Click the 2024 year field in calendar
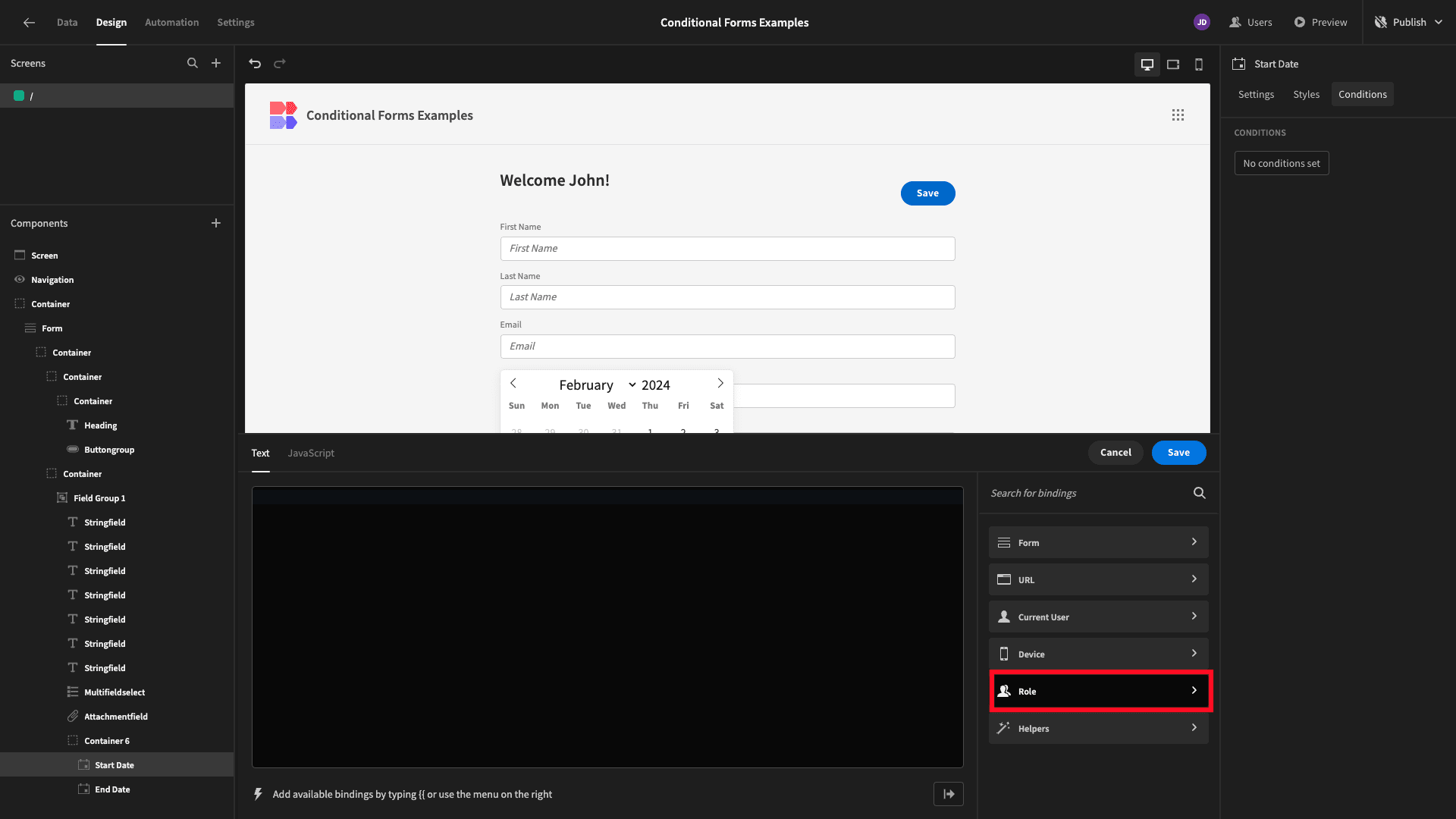The width and height of the screenshot is (1456, 819). [x=657, y=385]
